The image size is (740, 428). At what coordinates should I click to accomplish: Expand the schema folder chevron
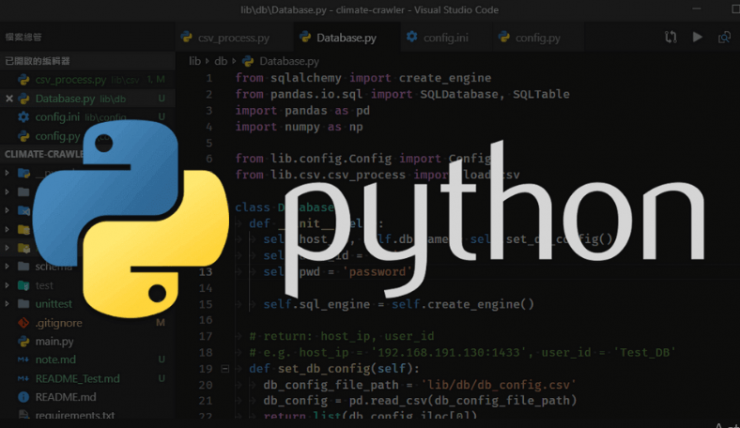click(x=7, y=267)
